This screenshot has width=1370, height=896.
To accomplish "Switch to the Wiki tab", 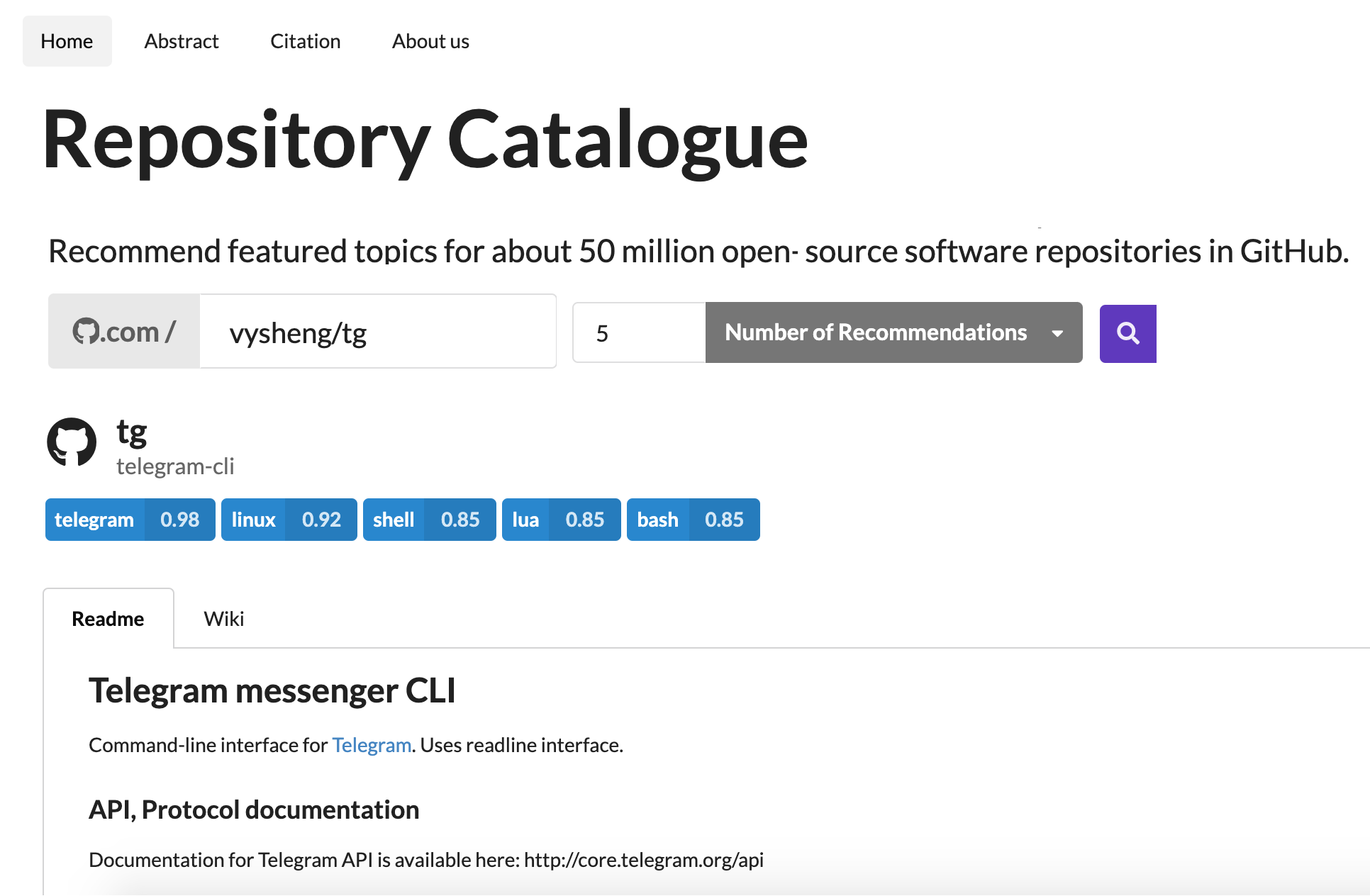I will pyautogui.click(x=223, y=619).
